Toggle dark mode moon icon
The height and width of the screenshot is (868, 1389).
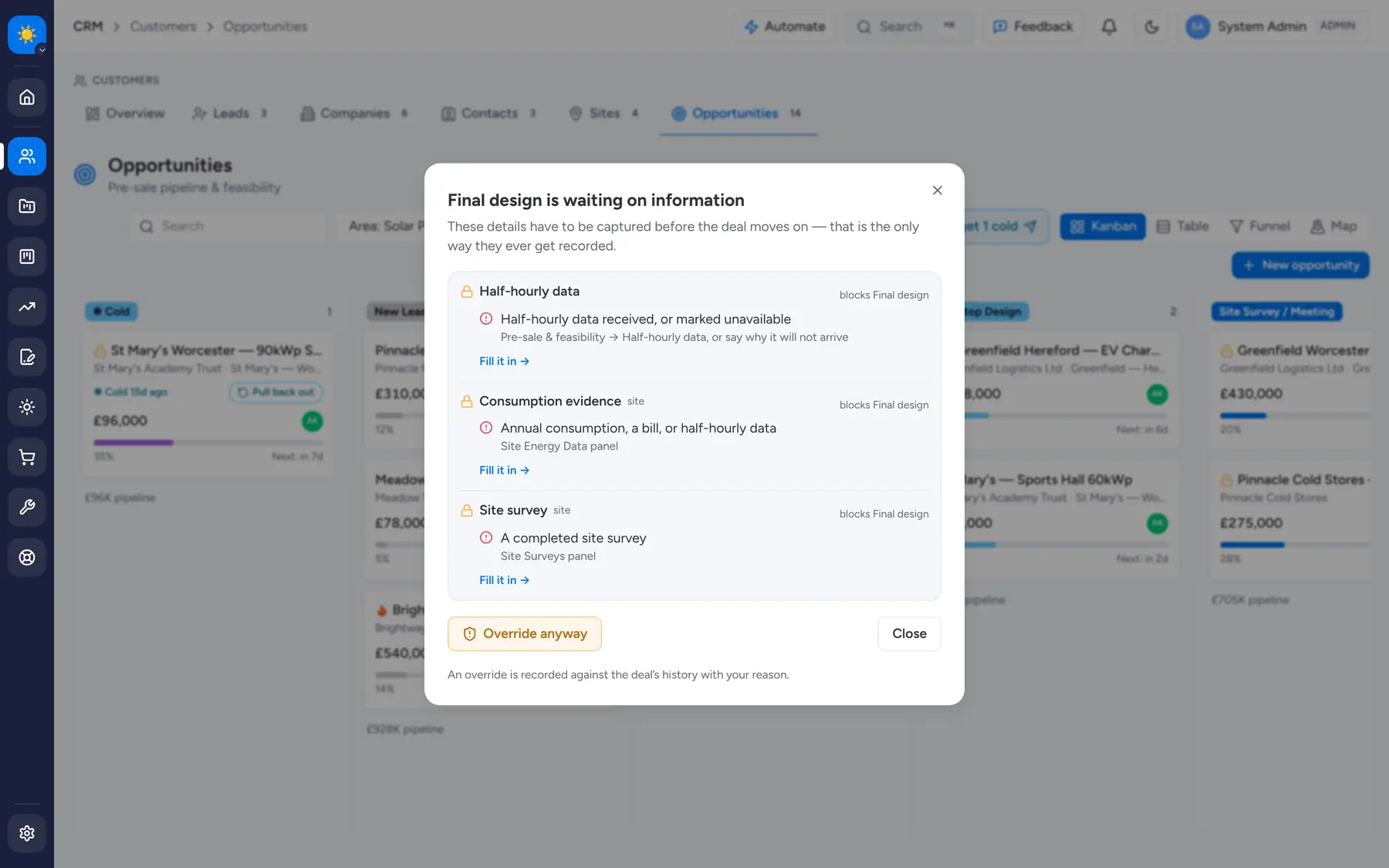point(1151,27)
